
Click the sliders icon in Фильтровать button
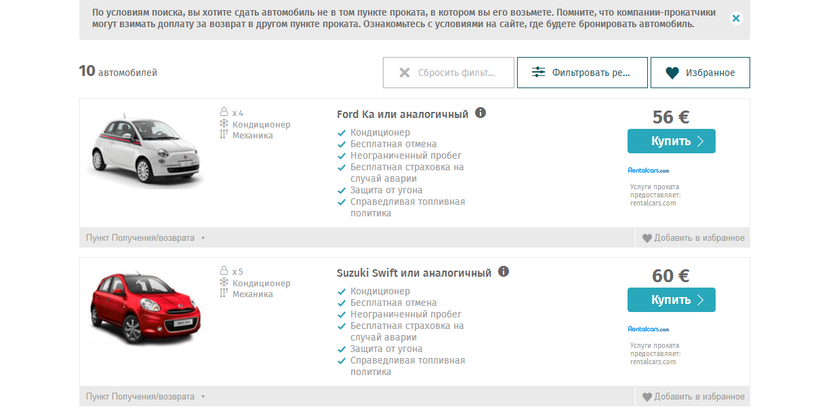point(538,72)
